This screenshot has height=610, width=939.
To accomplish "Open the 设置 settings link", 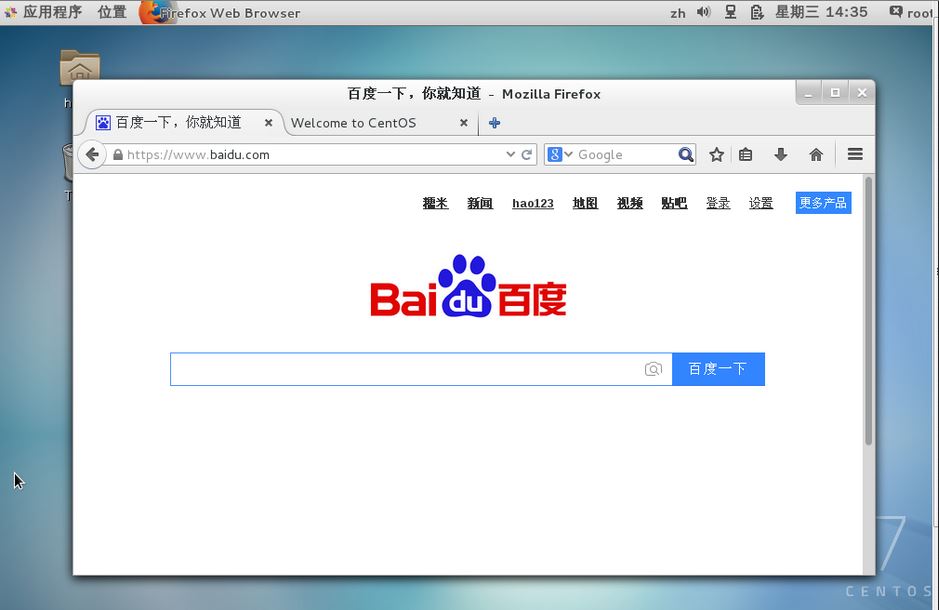I will coord(761,204).
